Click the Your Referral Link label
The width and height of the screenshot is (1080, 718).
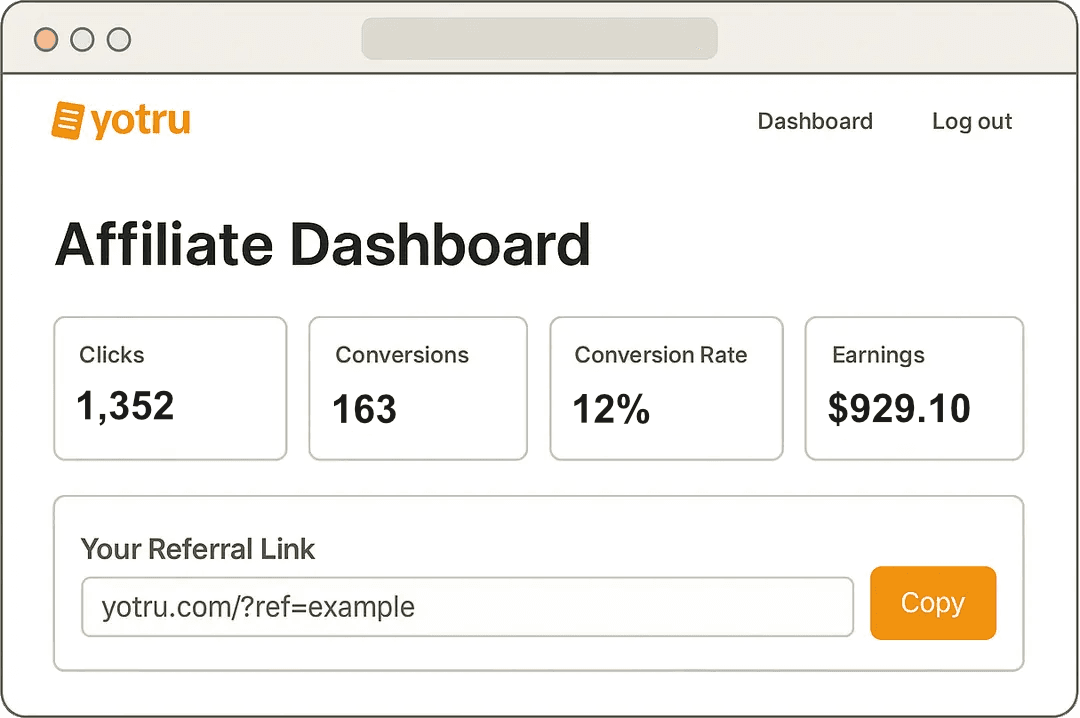point(197,549)
